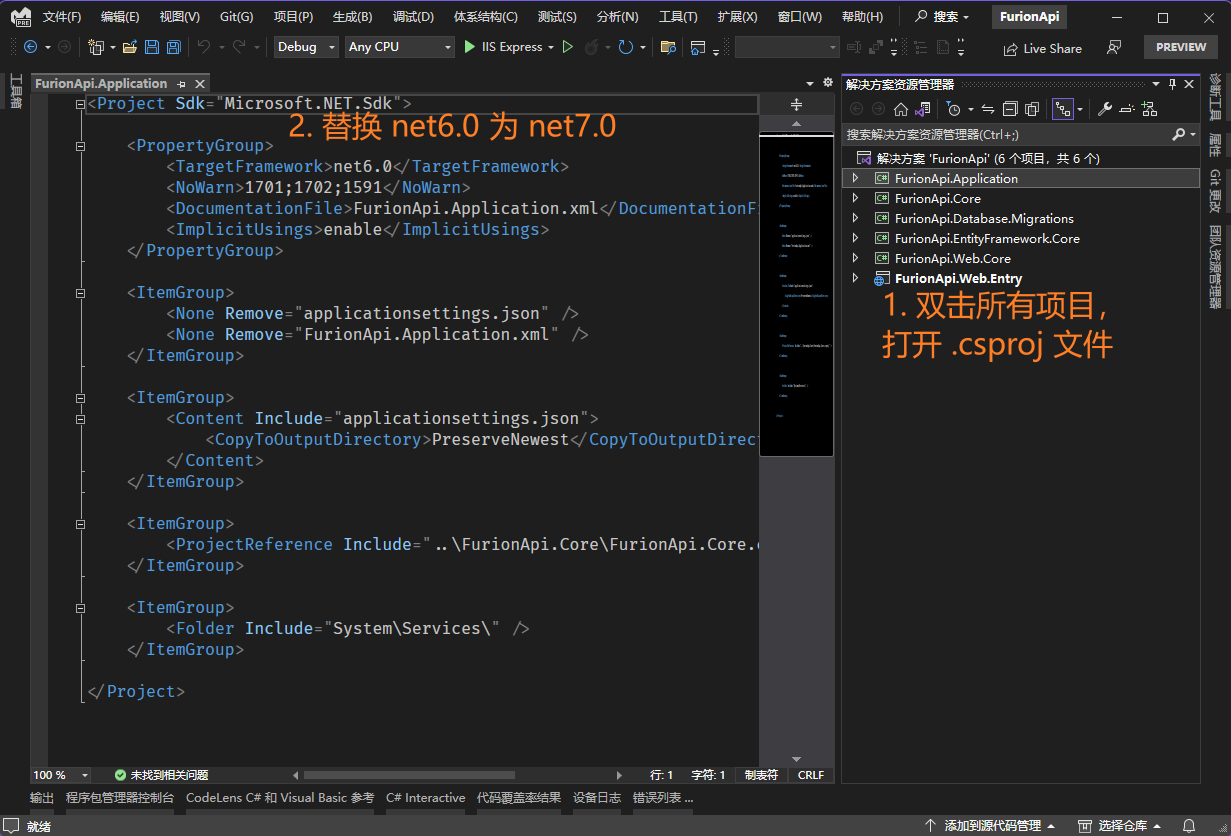The width and height of the screenshot is (1231, 836).
Task: Click the Find in Files icon
Action: pyautogui.click(x=668, y=47)
